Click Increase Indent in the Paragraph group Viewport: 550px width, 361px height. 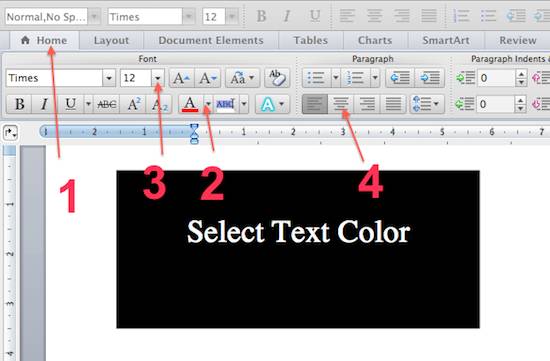point(430,78)
